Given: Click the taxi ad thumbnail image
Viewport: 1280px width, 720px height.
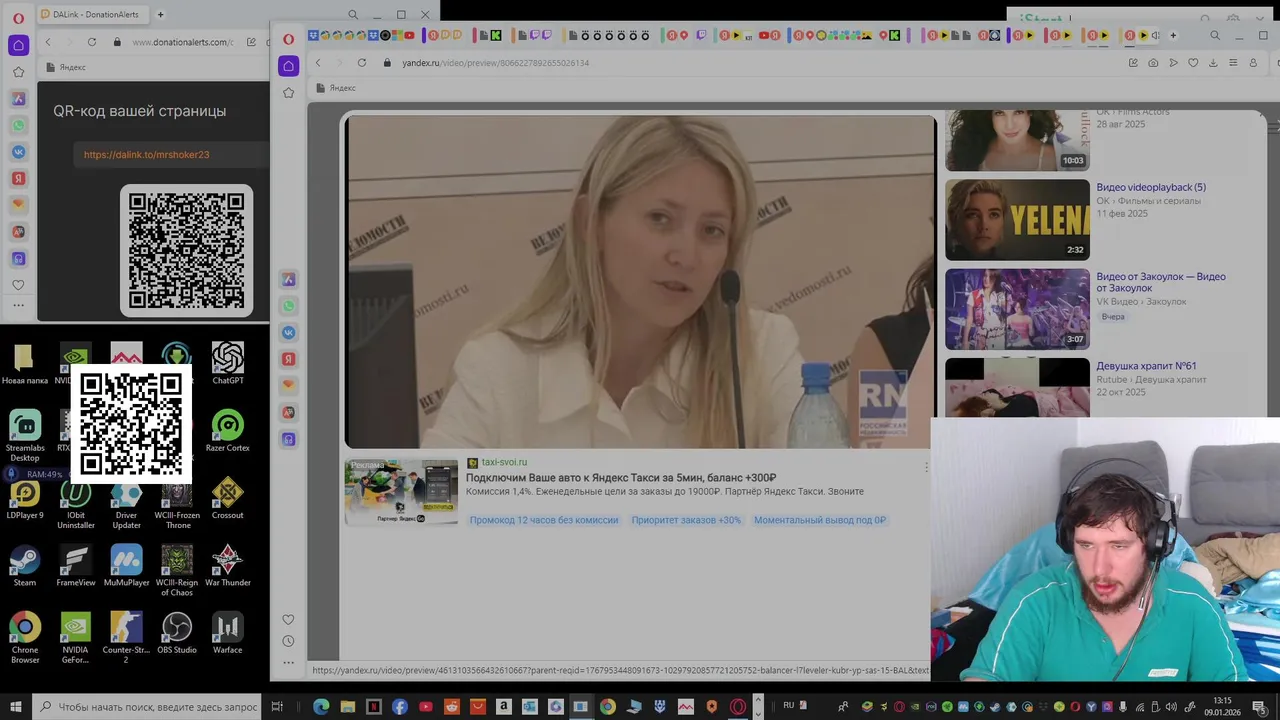Looking at the screenshot, I should (x=401, y=492).
